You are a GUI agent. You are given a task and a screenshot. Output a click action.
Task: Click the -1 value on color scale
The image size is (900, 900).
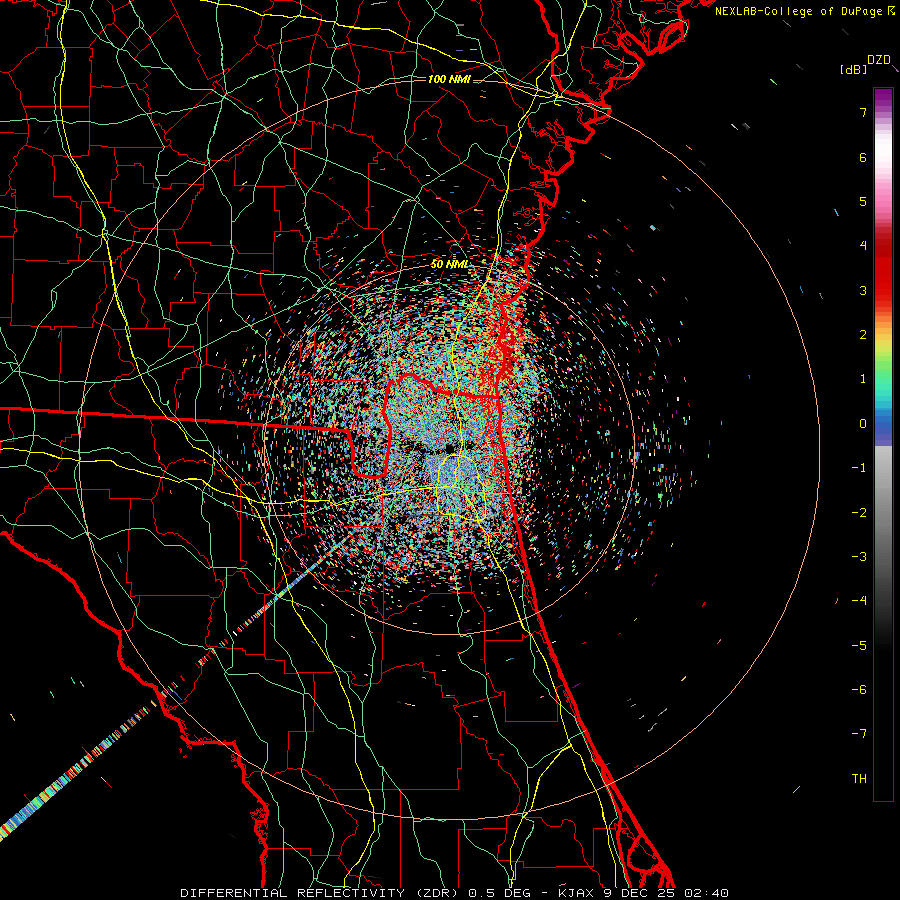coord(859,468)
